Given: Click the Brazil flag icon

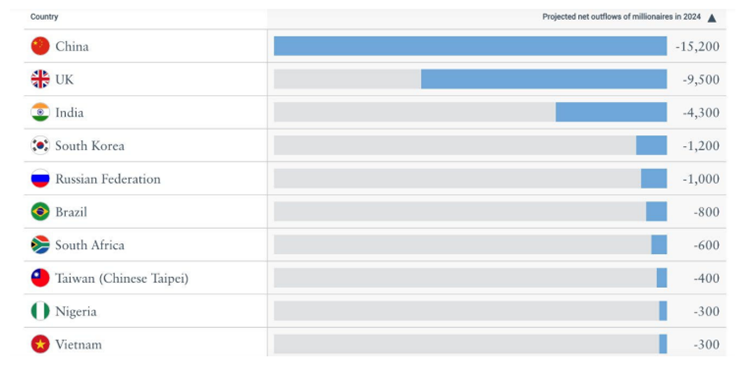Looking at the screenshot, I should pyautogui.click(x=40, y=211).
